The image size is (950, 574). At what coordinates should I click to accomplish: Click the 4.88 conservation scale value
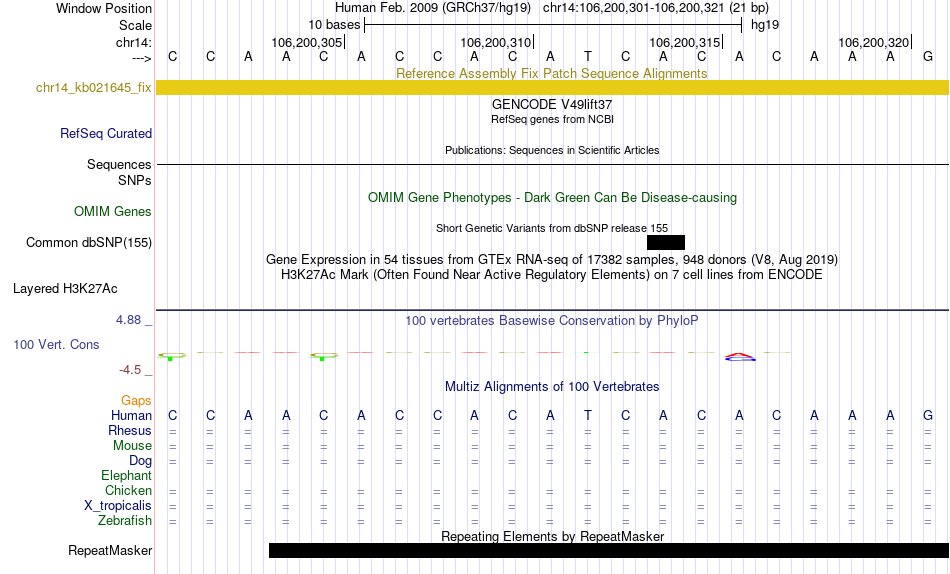tap(128, 319)
